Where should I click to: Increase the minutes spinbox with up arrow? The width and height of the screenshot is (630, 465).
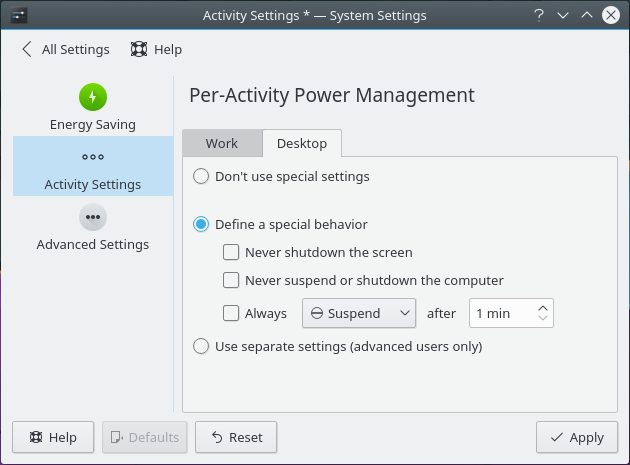(x=543, y=308)
